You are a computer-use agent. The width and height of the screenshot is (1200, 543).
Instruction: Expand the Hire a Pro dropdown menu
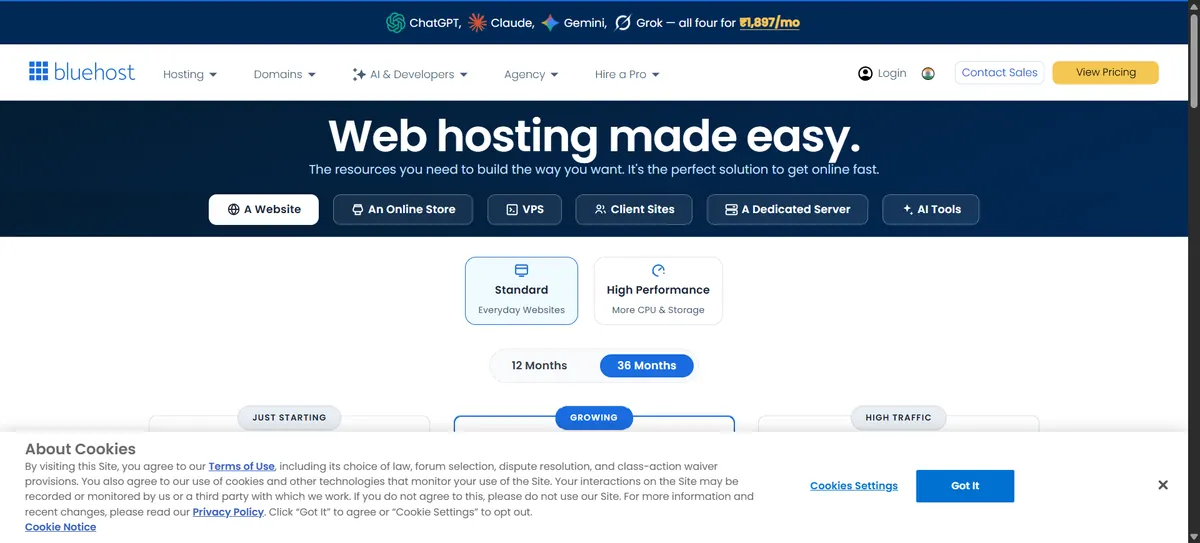[627, 74]
